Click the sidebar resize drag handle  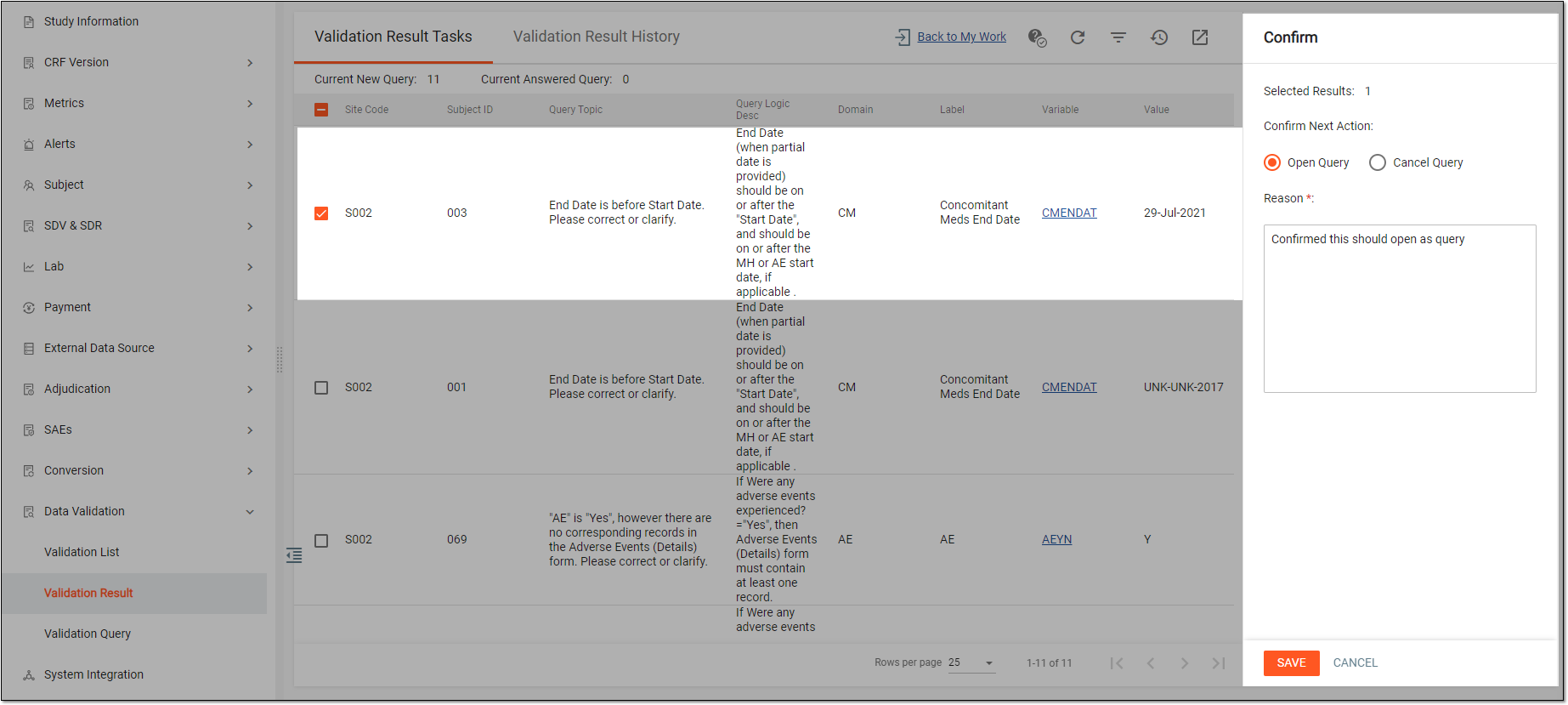tap(280, 359)
